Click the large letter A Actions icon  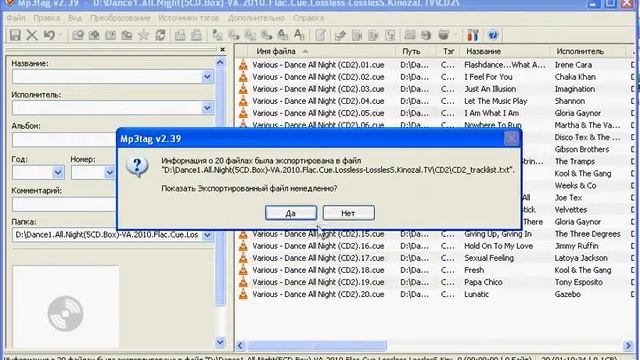click(x=299, y=35)
